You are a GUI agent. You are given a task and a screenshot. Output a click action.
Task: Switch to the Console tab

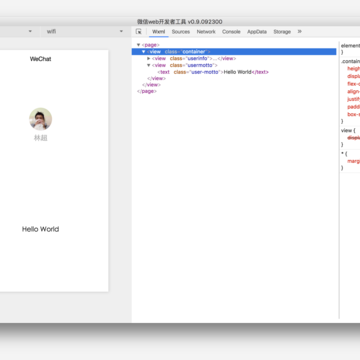[x=231, y=32]
